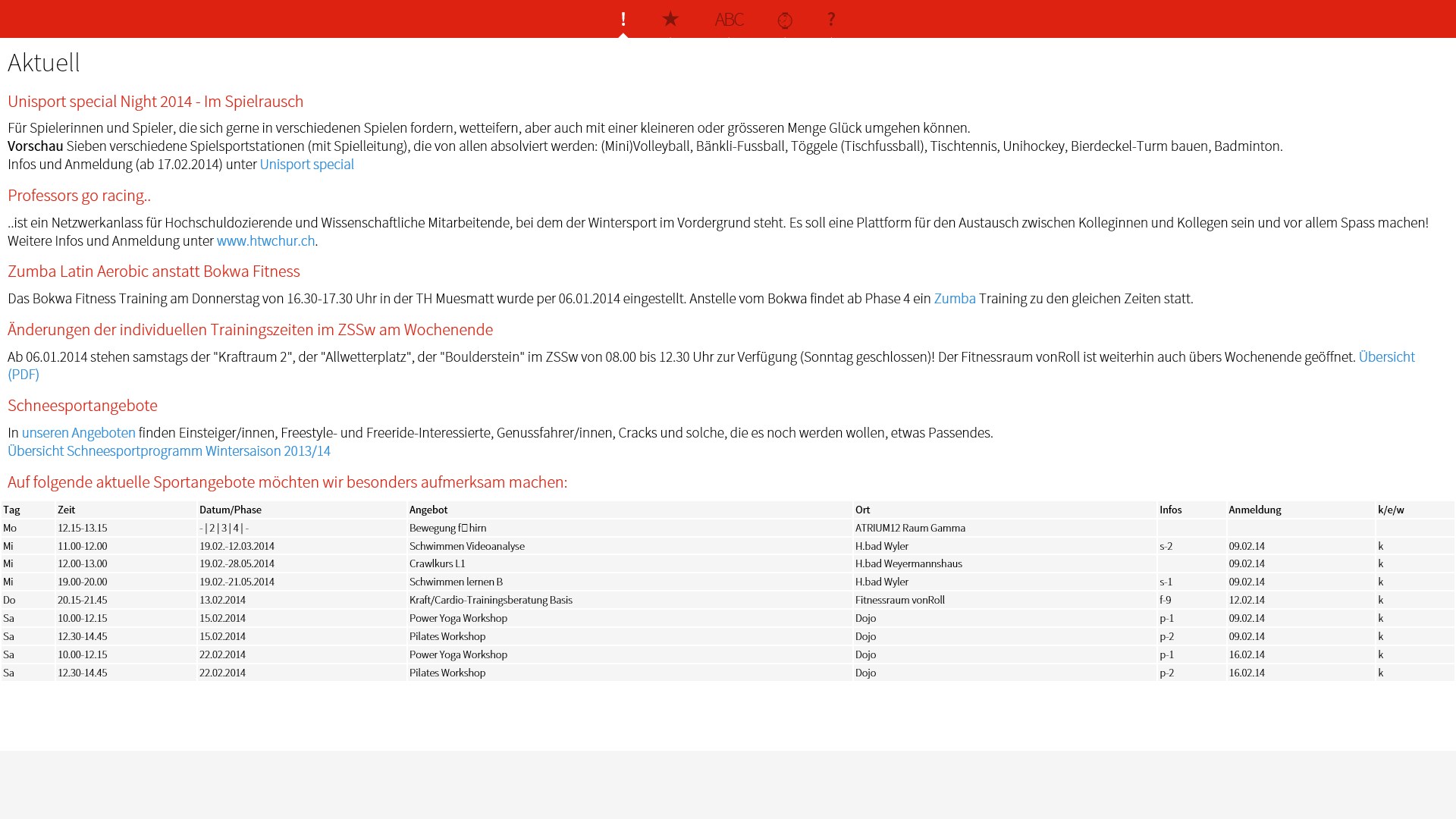Open Übersicht Schneesportprogramm Wintersaison 2013/14
The image size is (1456, 819).
169,451
